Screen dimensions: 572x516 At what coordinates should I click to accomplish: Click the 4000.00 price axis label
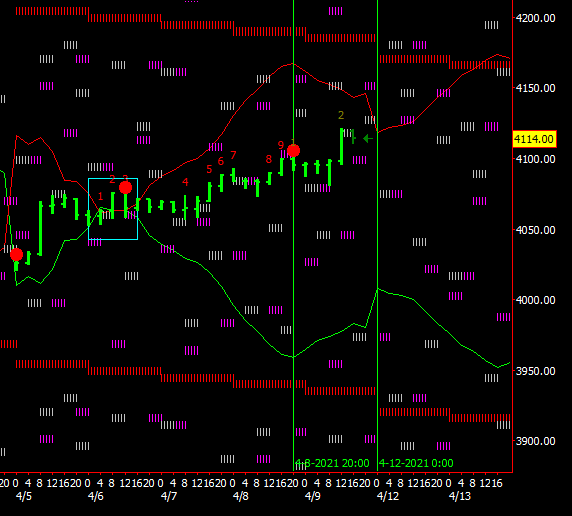pos(536,300)
